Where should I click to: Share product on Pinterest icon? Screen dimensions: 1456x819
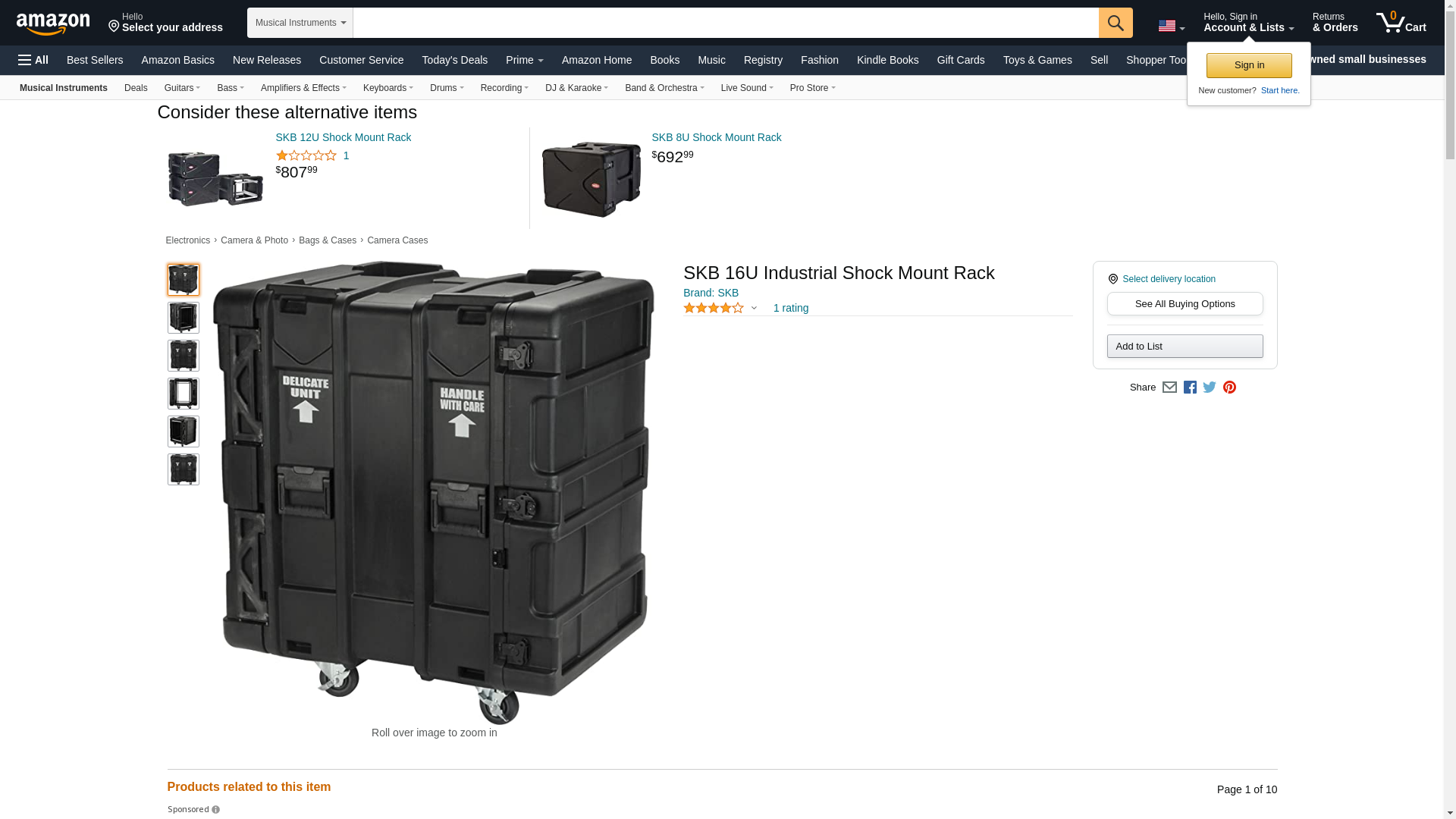pyautogui.click(x=1229, y=388)
